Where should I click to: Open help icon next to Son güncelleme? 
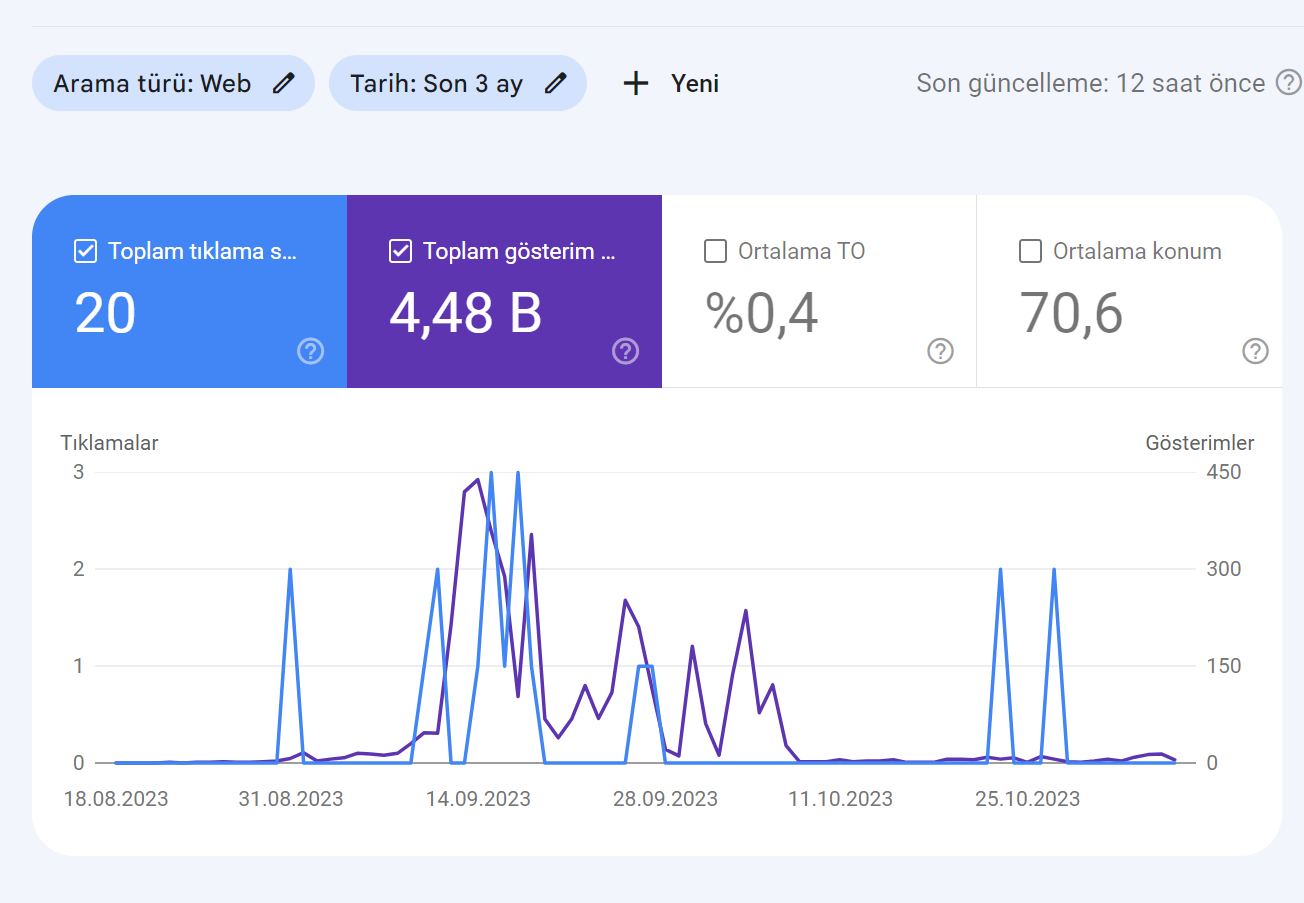[1289, 83]
